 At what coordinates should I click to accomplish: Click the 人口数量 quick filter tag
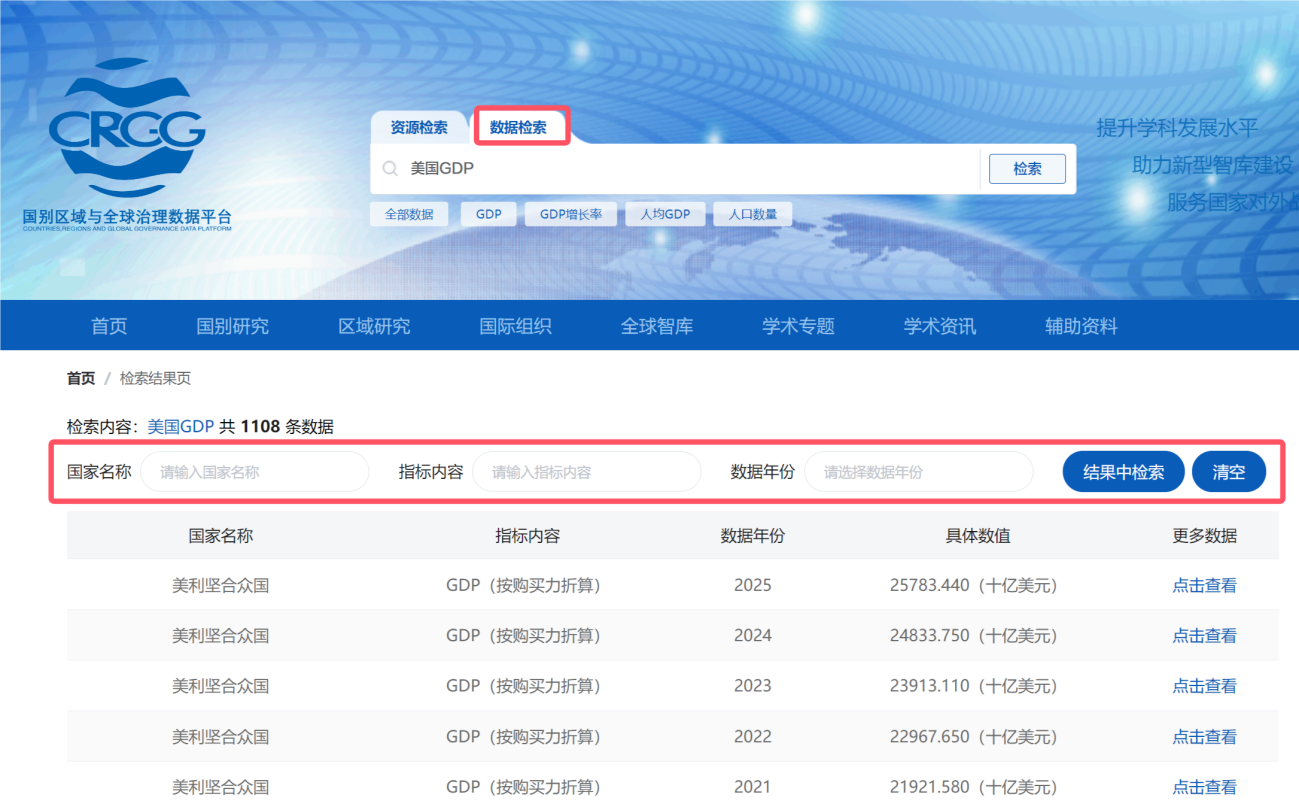click(x=752, y=214)
